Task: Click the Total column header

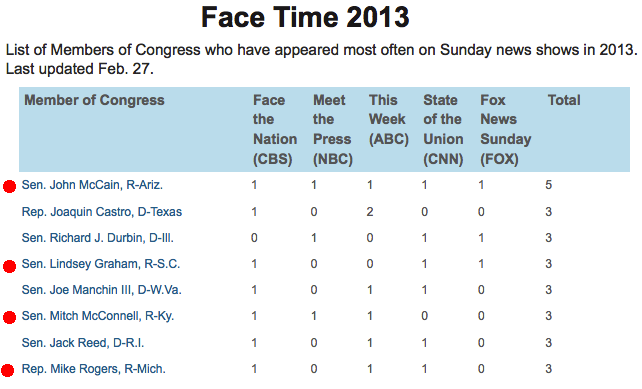Action: click(564, 100)
